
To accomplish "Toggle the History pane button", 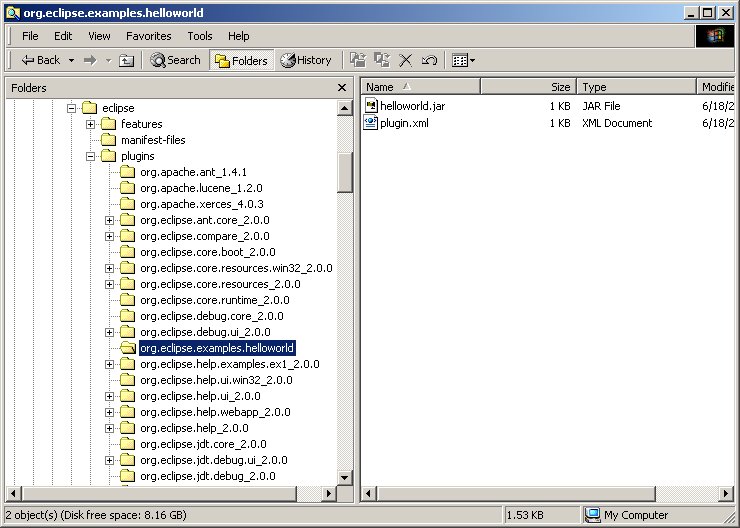I will pyautogui.click(x=306, y=60).
